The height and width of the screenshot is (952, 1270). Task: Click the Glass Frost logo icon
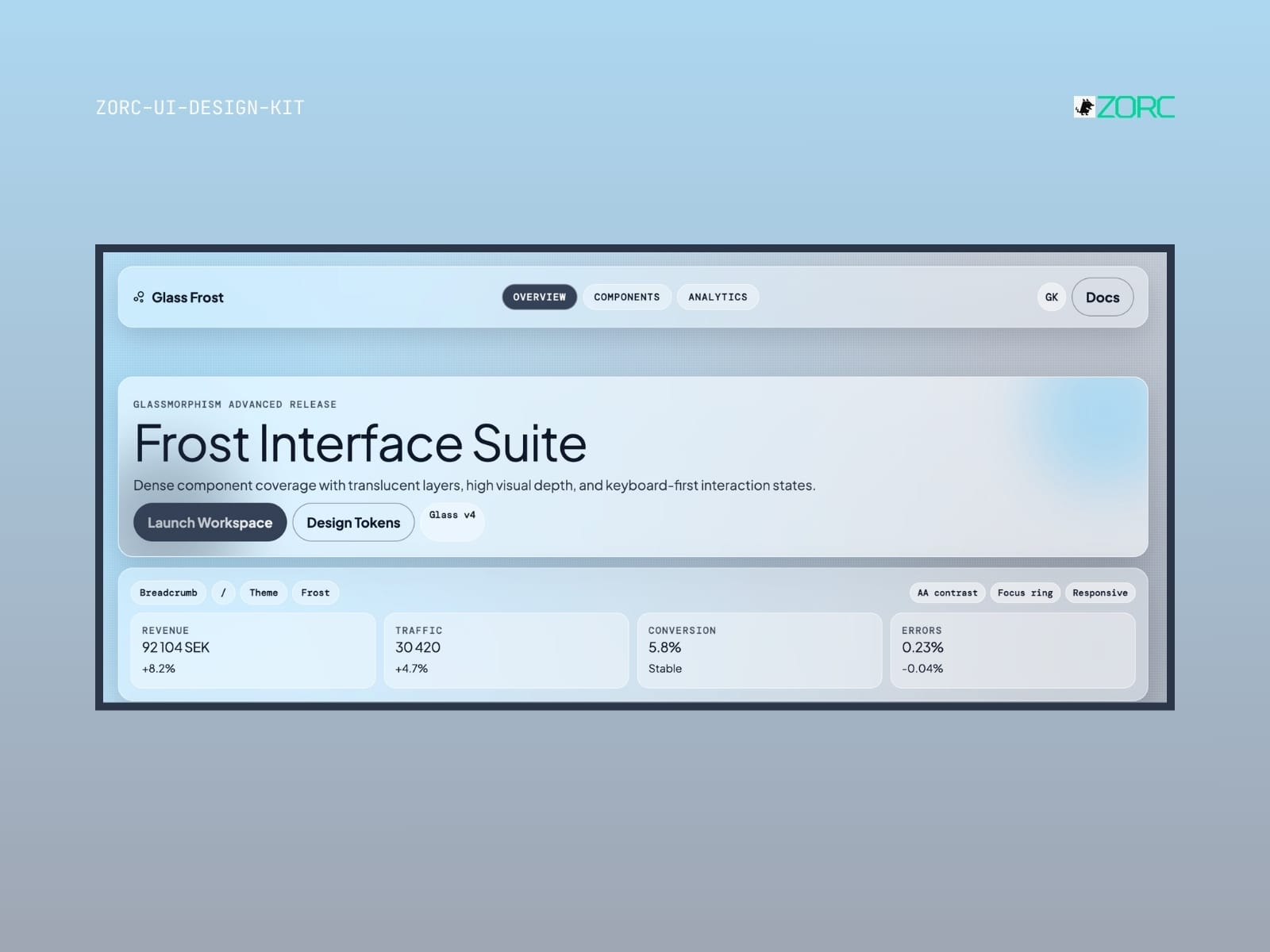pos(139,297)
